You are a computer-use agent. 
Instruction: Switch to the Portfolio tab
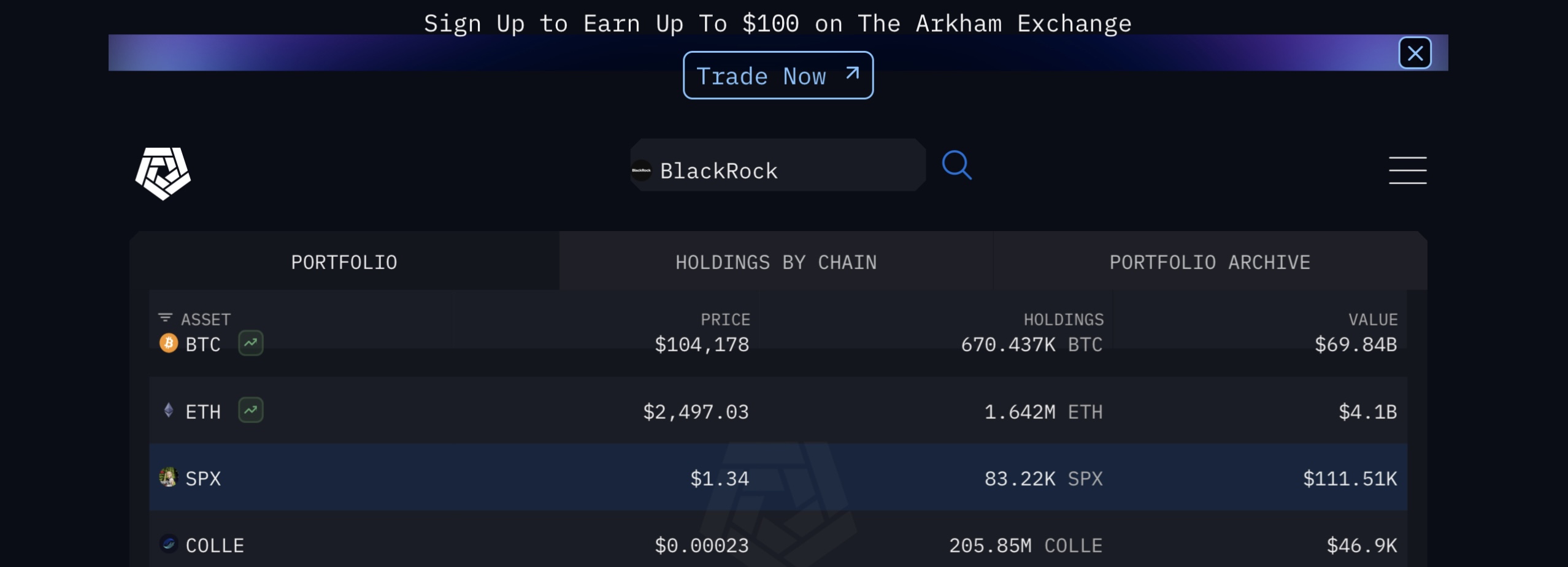pos(344,262)
